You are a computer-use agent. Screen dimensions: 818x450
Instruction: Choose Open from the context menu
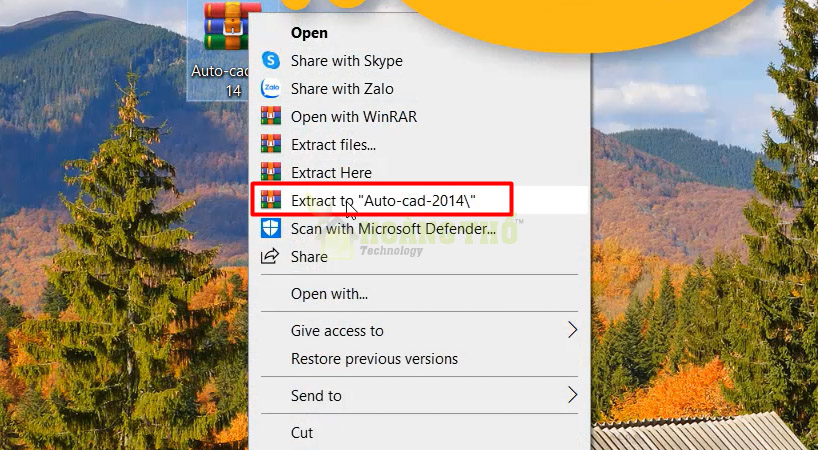309,33
